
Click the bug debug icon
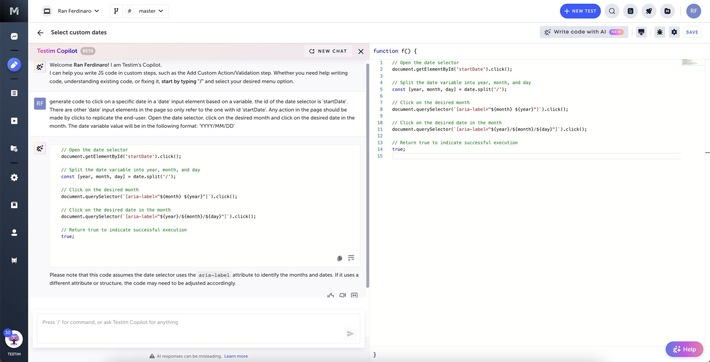coord(660,32)
